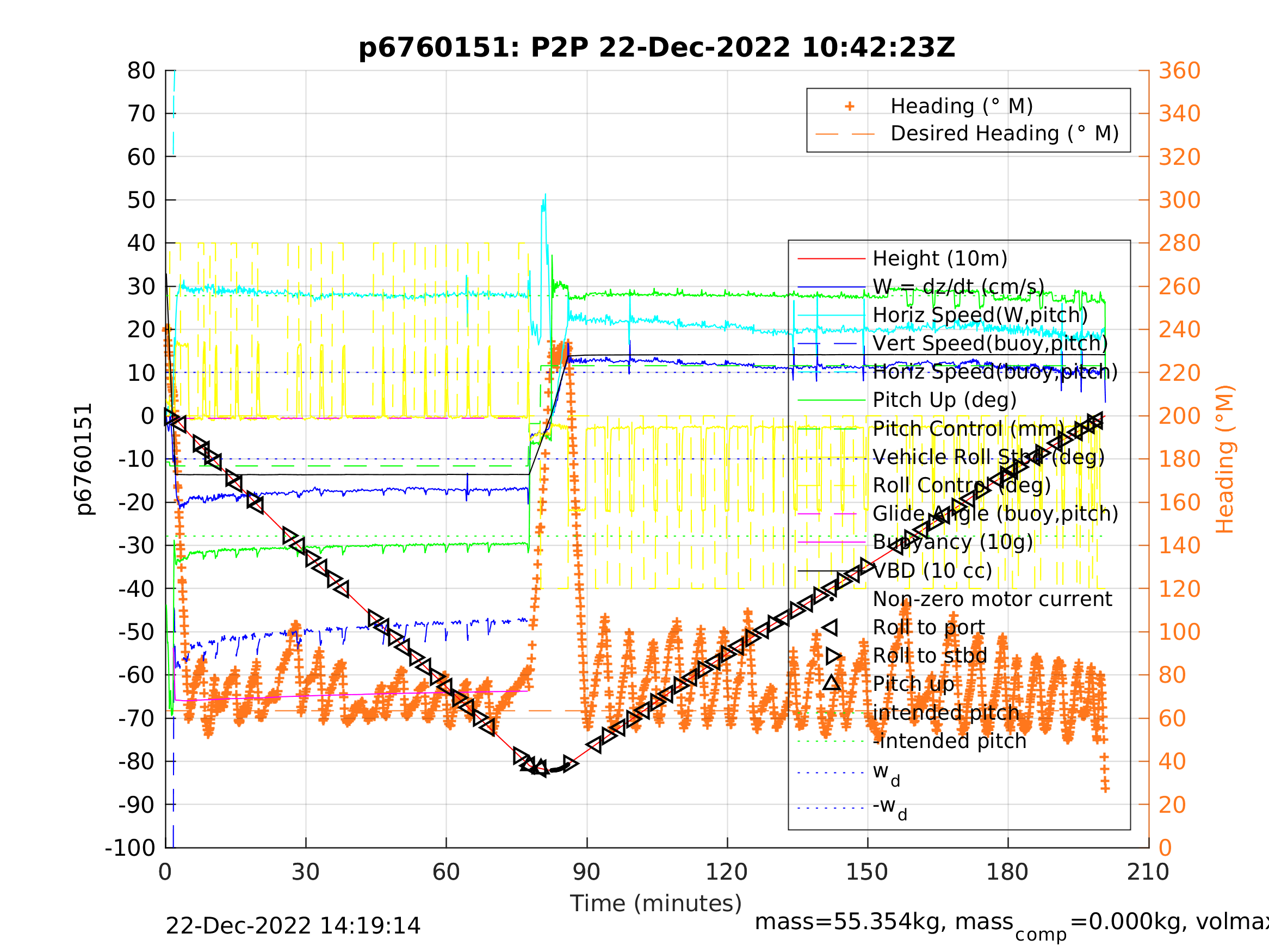Viewport: 1269px width, 952px height.
Task: Click the Non-zero motor current dot marker
Action: coord(832,599)
